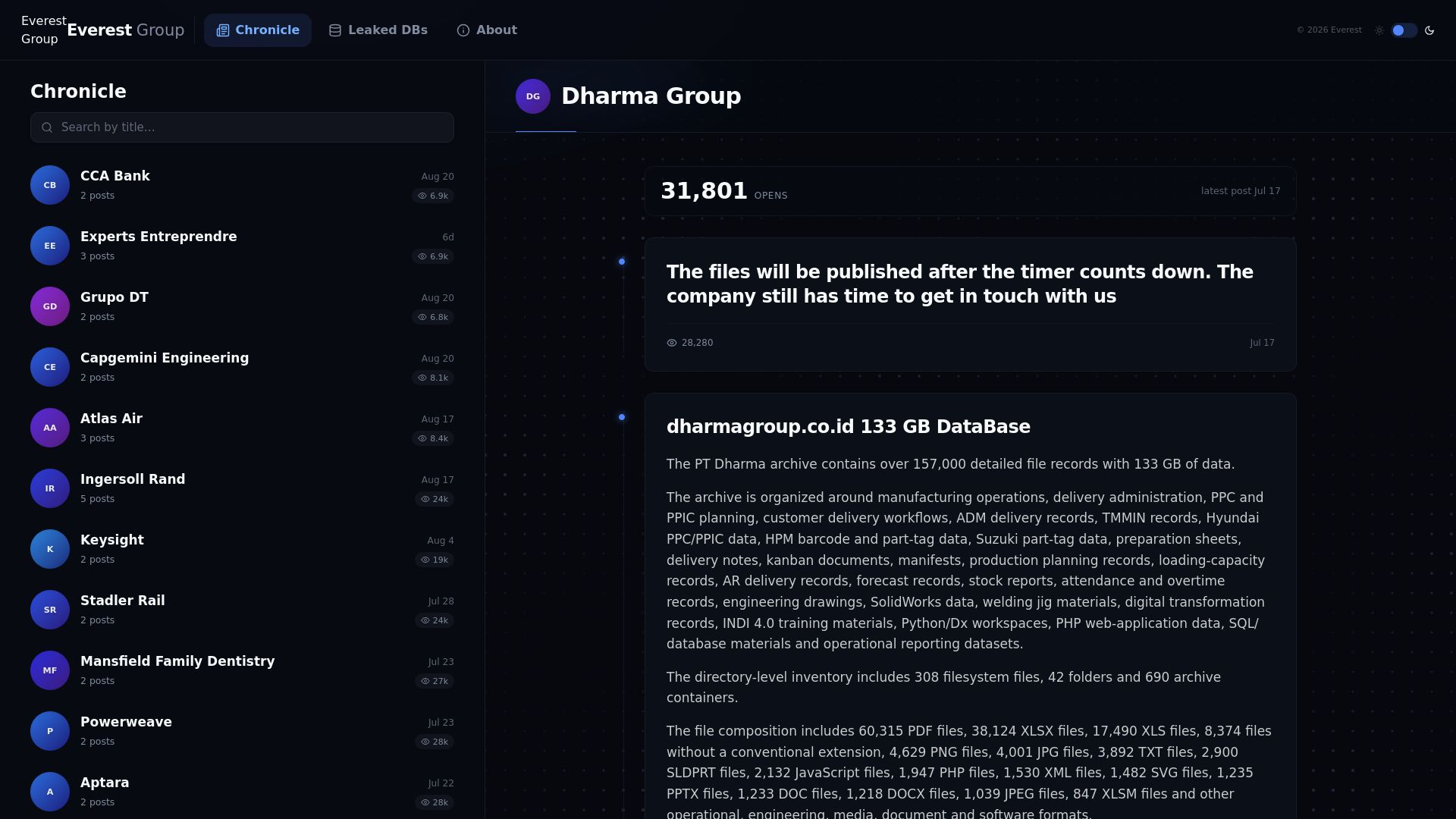The image size is (1456, 819).
Task: Click the K avatar for Keysight
Action: point(50,549)
